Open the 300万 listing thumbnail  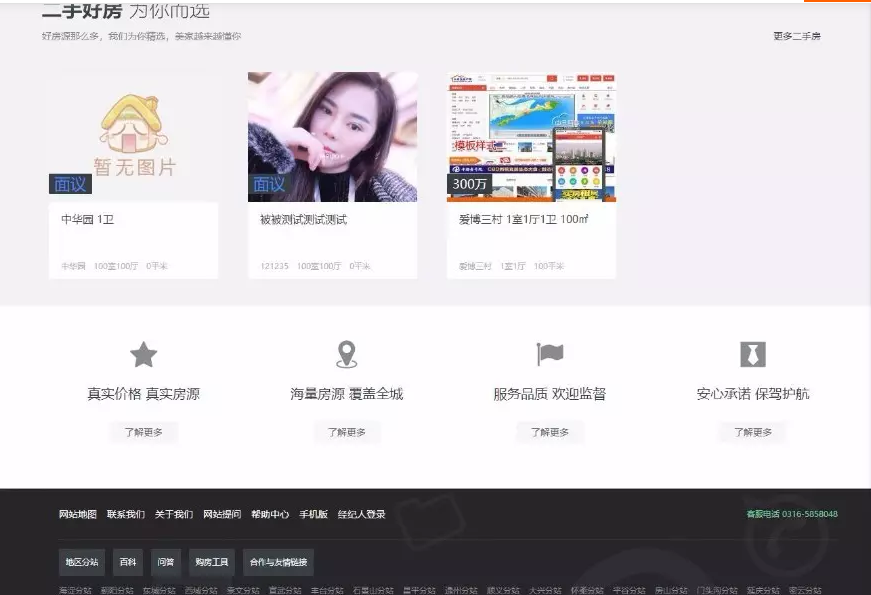(531, 137)
